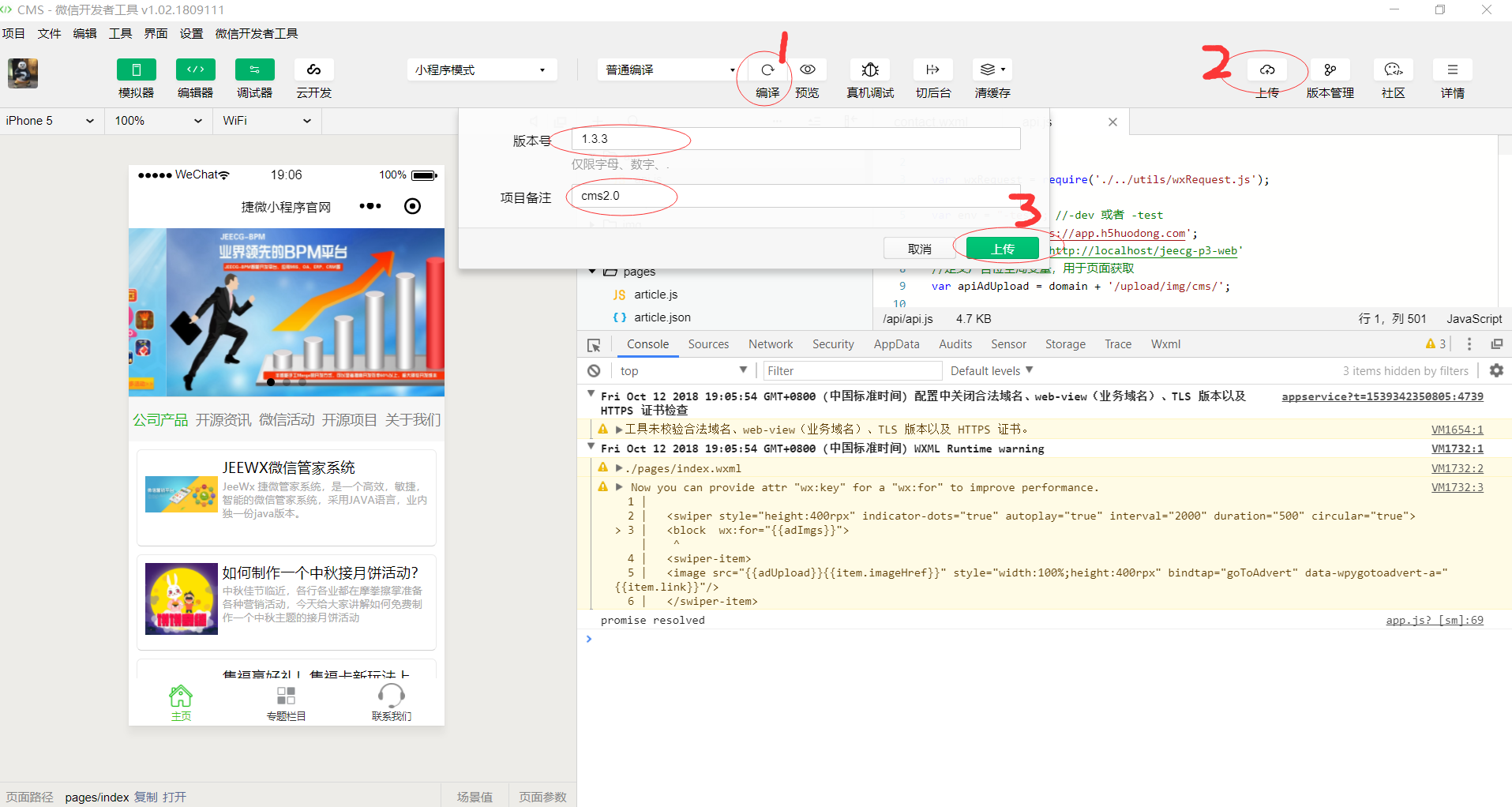Open the community (社区) icon
1512x807 pixels.
tap(1394, 69)
